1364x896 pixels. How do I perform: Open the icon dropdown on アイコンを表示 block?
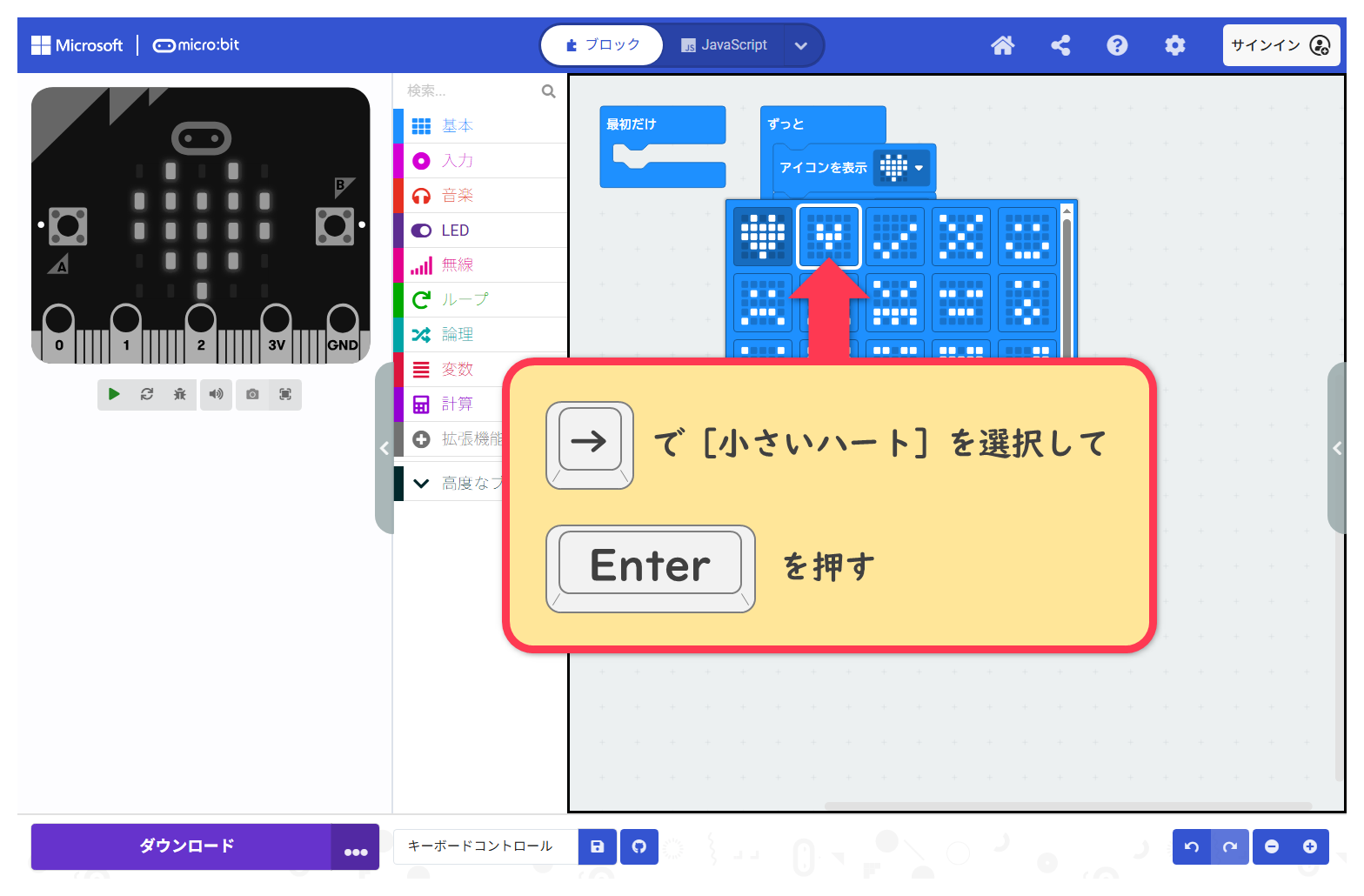click(x=902, y=168)
